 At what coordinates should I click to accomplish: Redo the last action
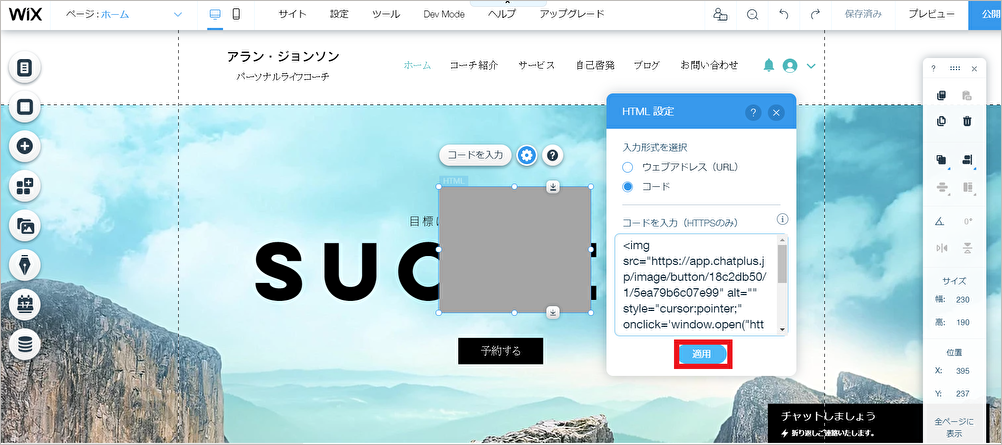[x=815, y=14]
